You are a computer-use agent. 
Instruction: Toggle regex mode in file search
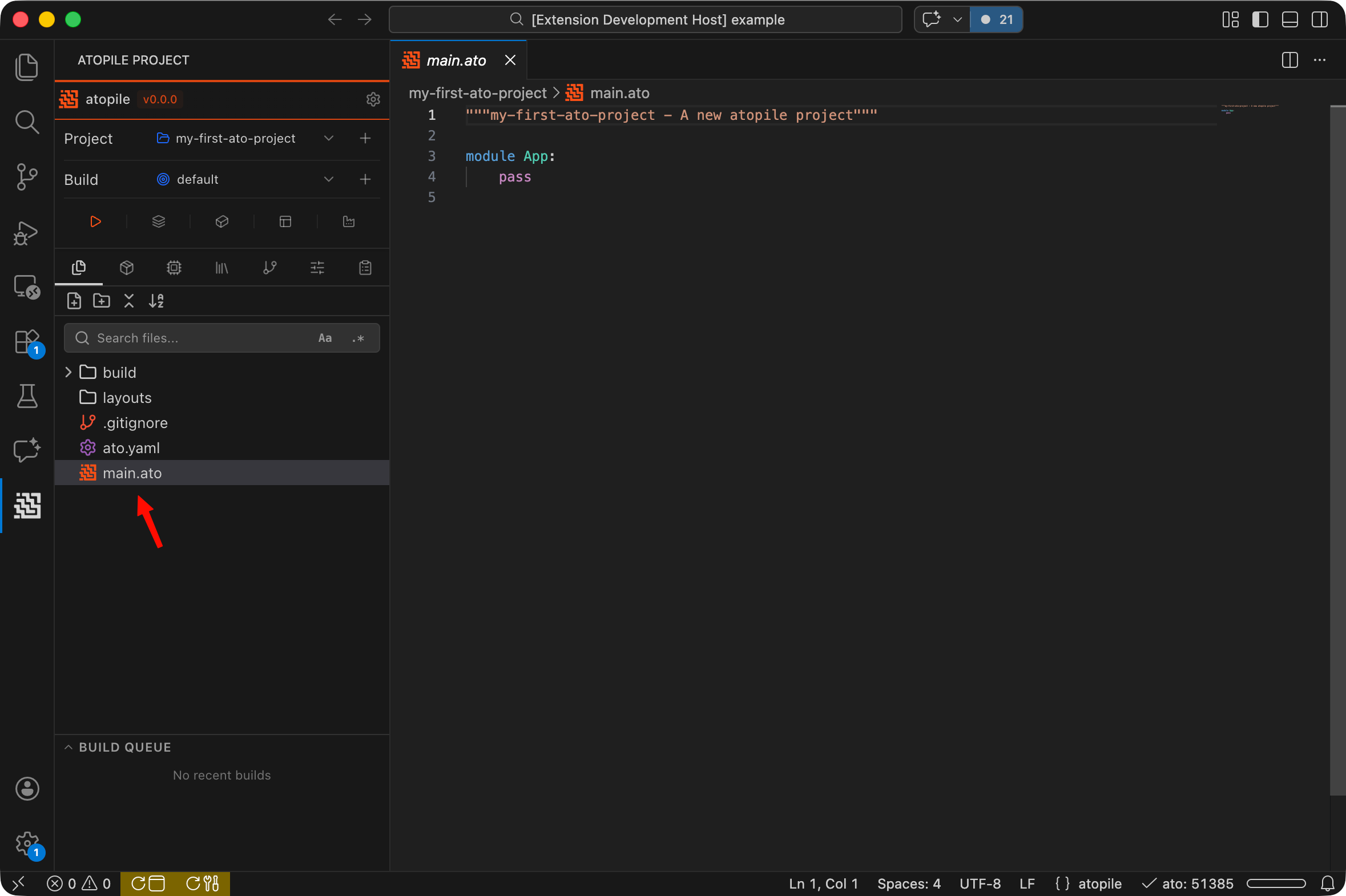pos(358,338)
